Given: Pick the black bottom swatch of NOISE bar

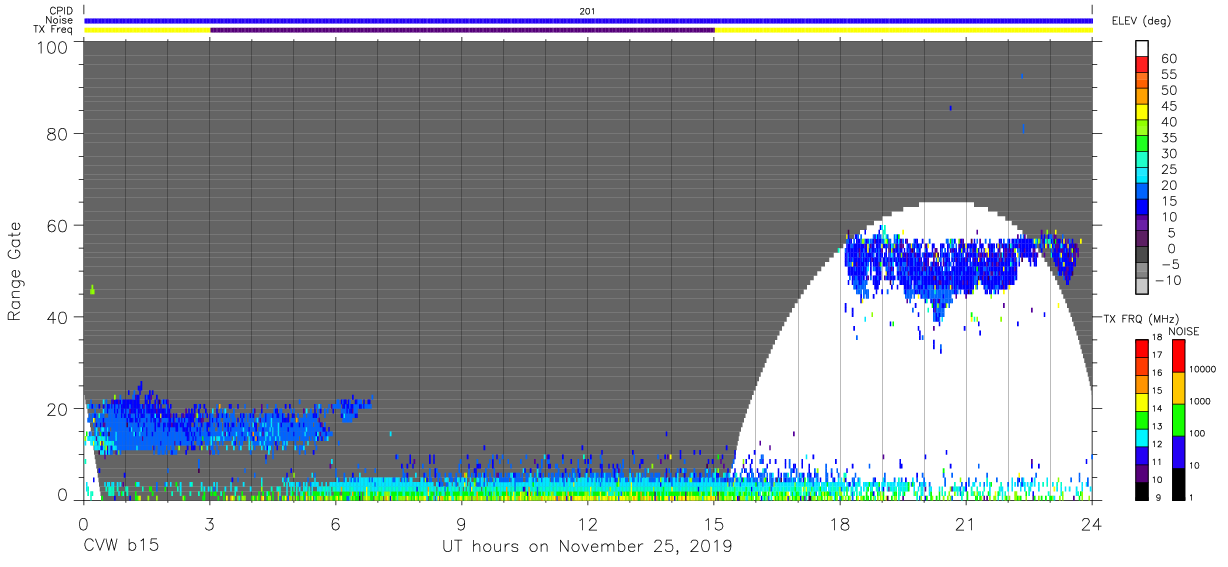Looking at the screenshot, I should (x=1178, y=484).
